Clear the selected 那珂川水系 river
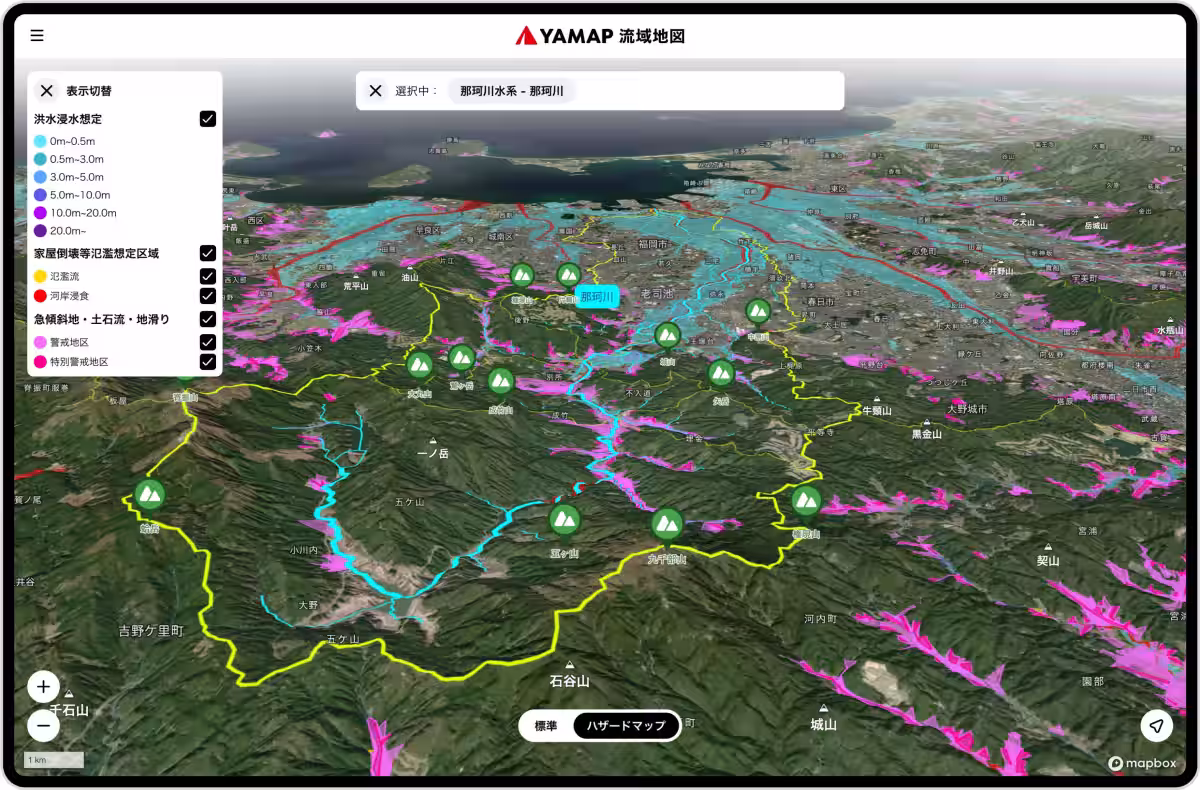 375,91
